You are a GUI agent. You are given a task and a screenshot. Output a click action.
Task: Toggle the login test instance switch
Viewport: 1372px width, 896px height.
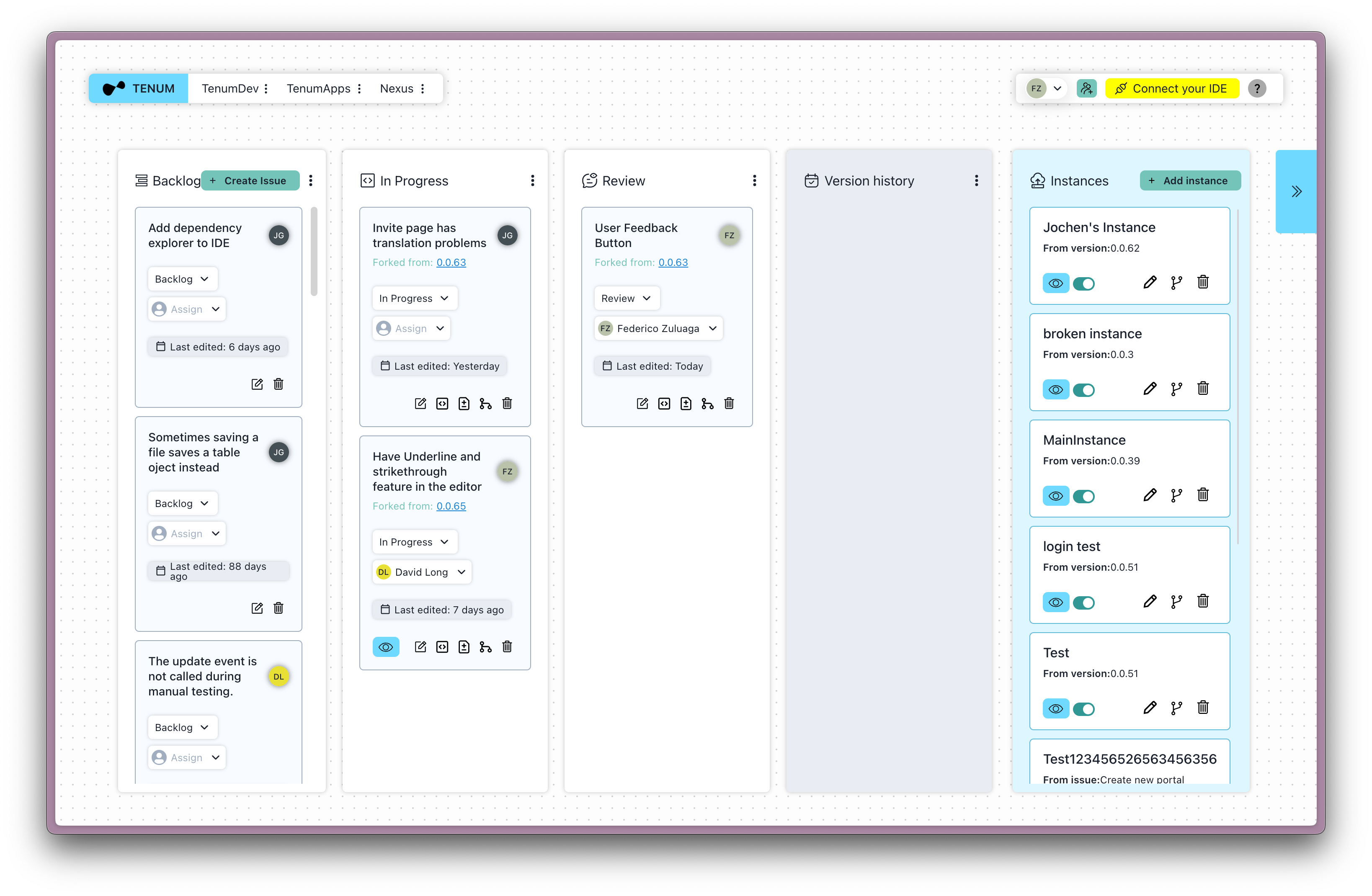click(1084, 603)
